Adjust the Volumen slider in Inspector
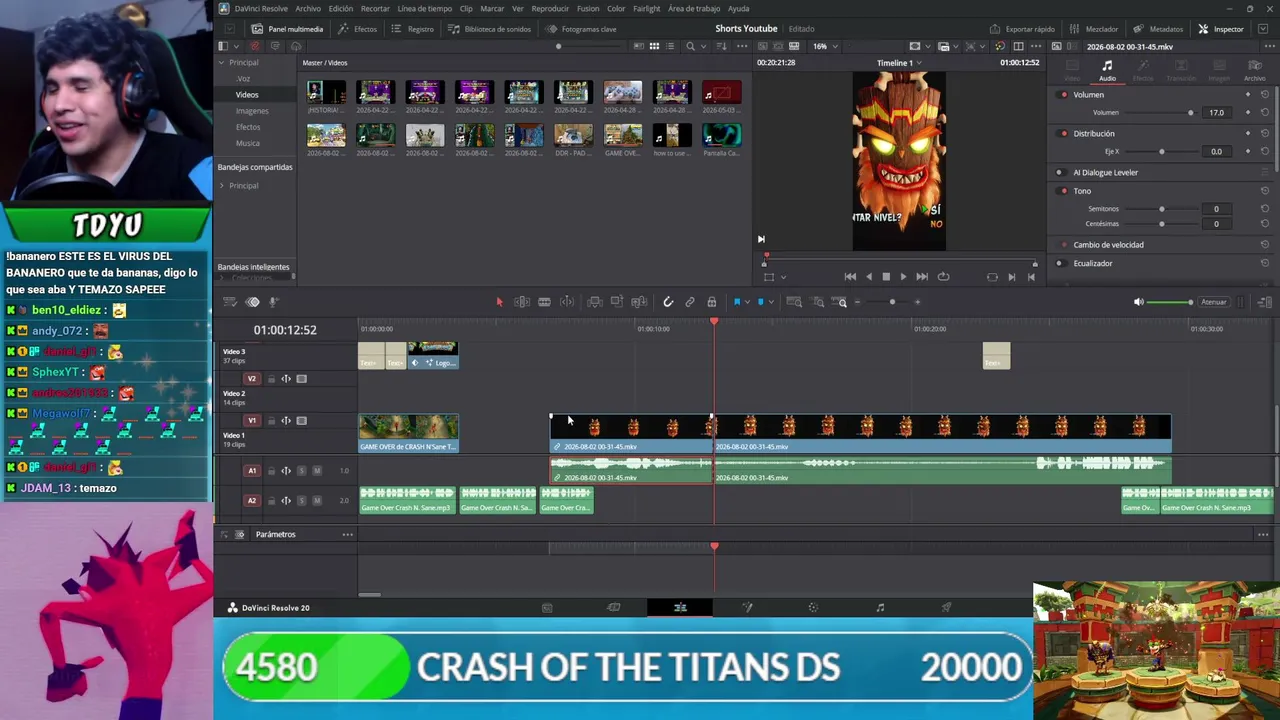The image size is (1280, 720). click(1160, 113)
